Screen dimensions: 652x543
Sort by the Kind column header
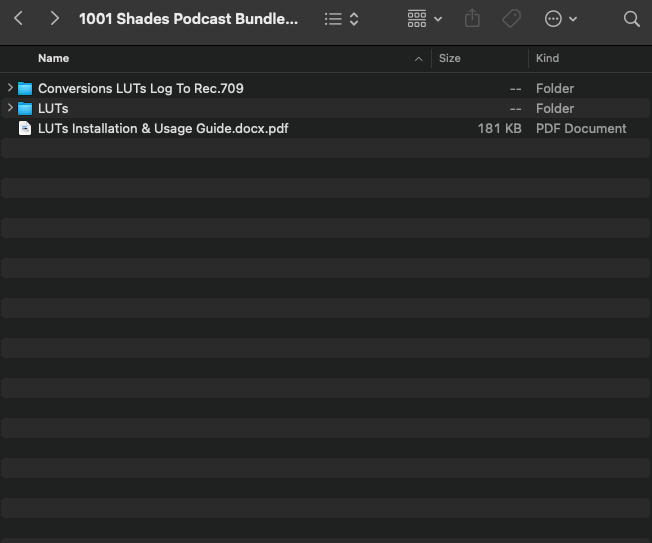coord(547,58)
